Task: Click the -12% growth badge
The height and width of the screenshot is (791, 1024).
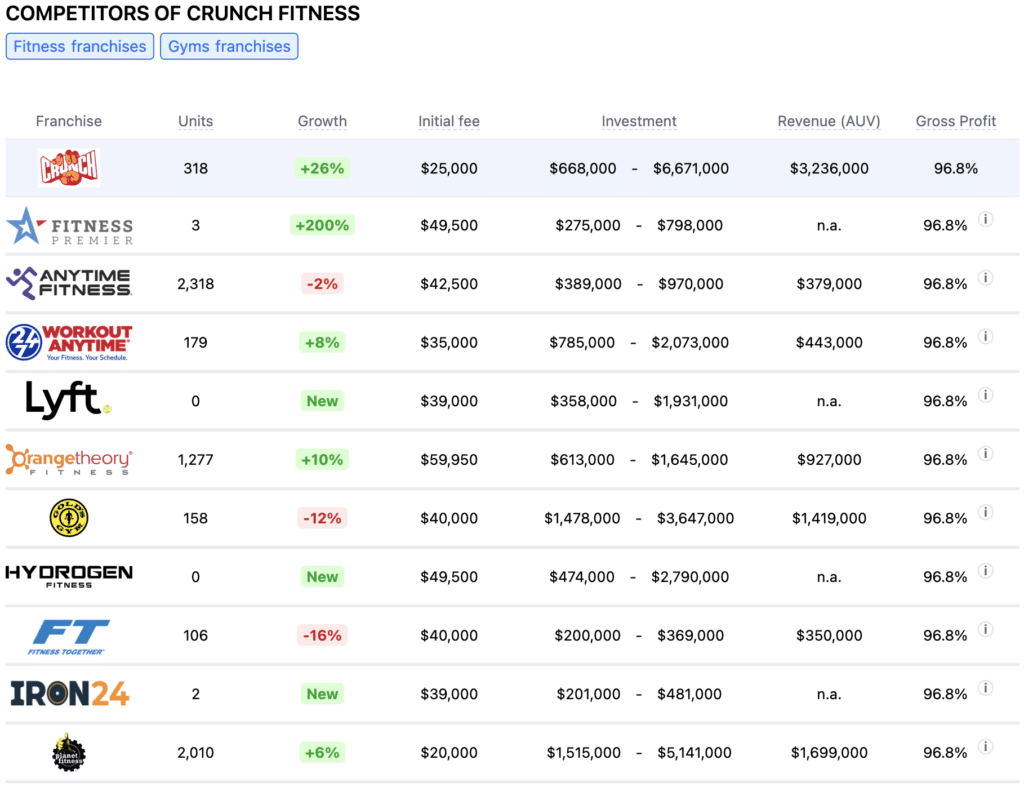Action: 322,519
